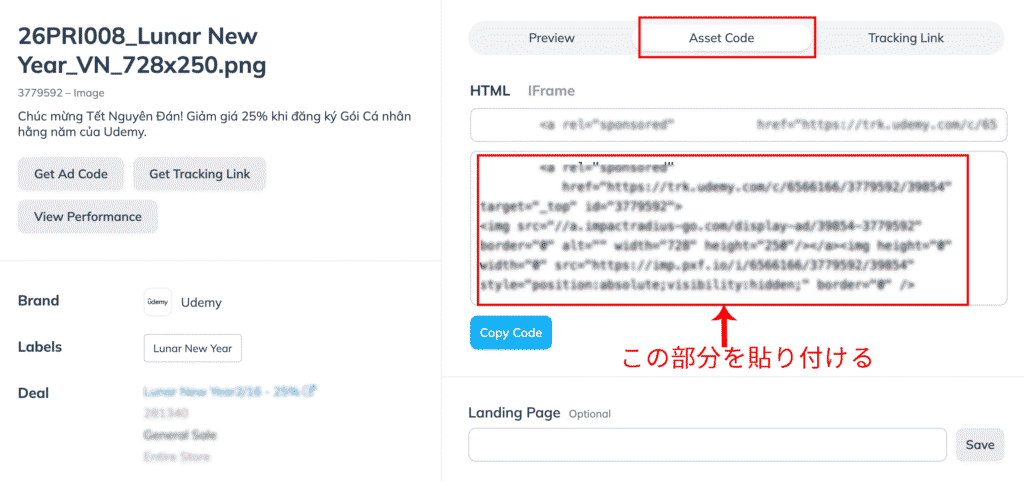Viewport: 1024px width, 482px height.
Task: Hit the blue Copy Code button
Action: tap(510, 333)
